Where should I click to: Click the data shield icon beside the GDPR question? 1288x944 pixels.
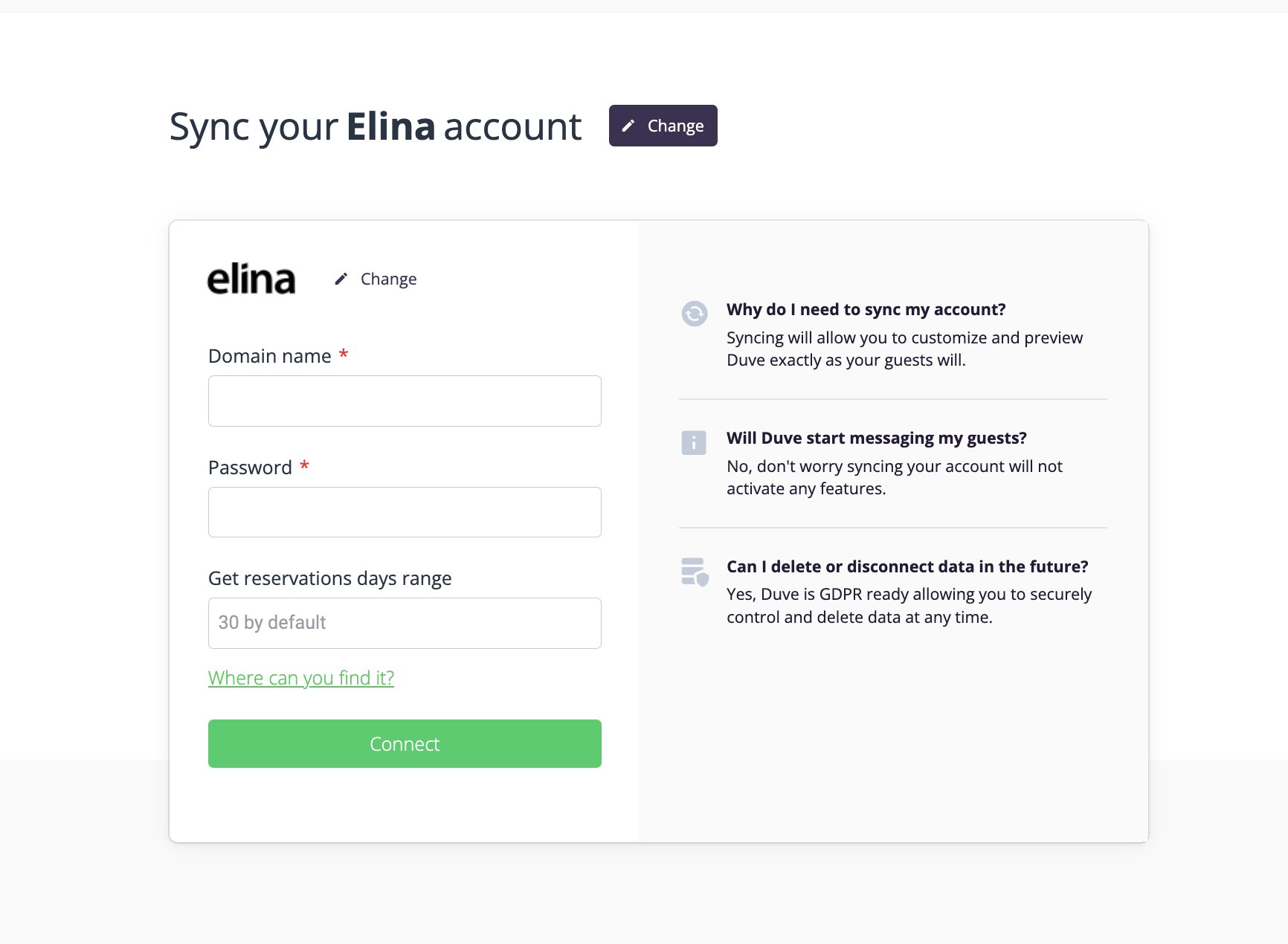(695, 572)
